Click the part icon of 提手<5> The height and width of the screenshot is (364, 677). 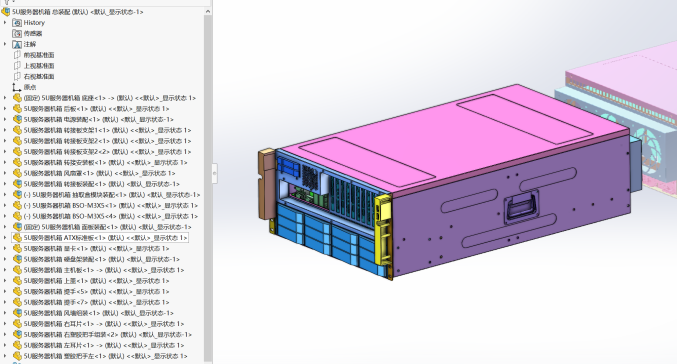[17, 291]
